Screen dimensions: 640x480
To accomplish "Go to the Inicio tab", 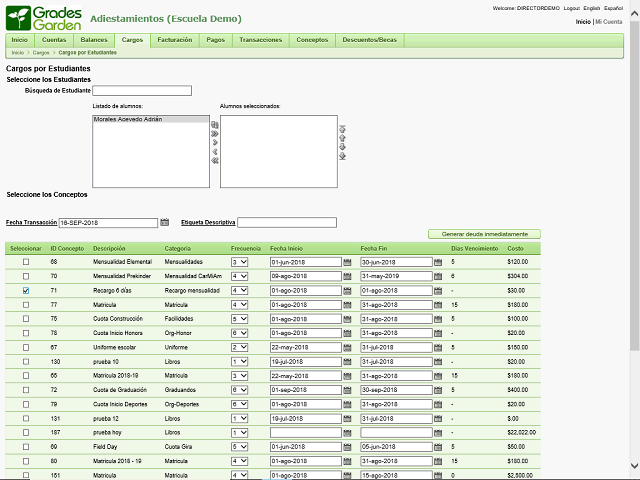I will 20,40.
